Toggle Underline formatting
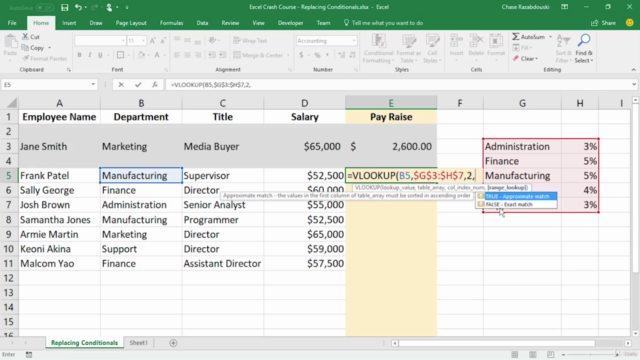 [x=100, y=55]
